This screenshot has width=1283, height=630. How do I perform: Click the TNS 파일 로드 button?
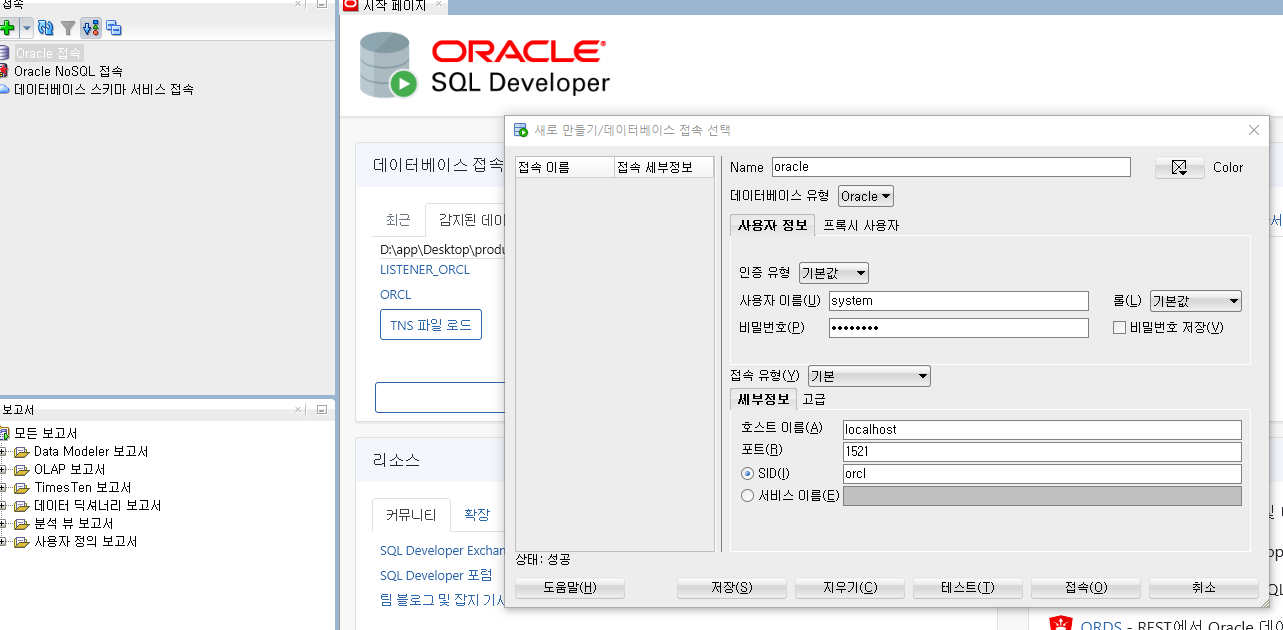pos(431,325)
